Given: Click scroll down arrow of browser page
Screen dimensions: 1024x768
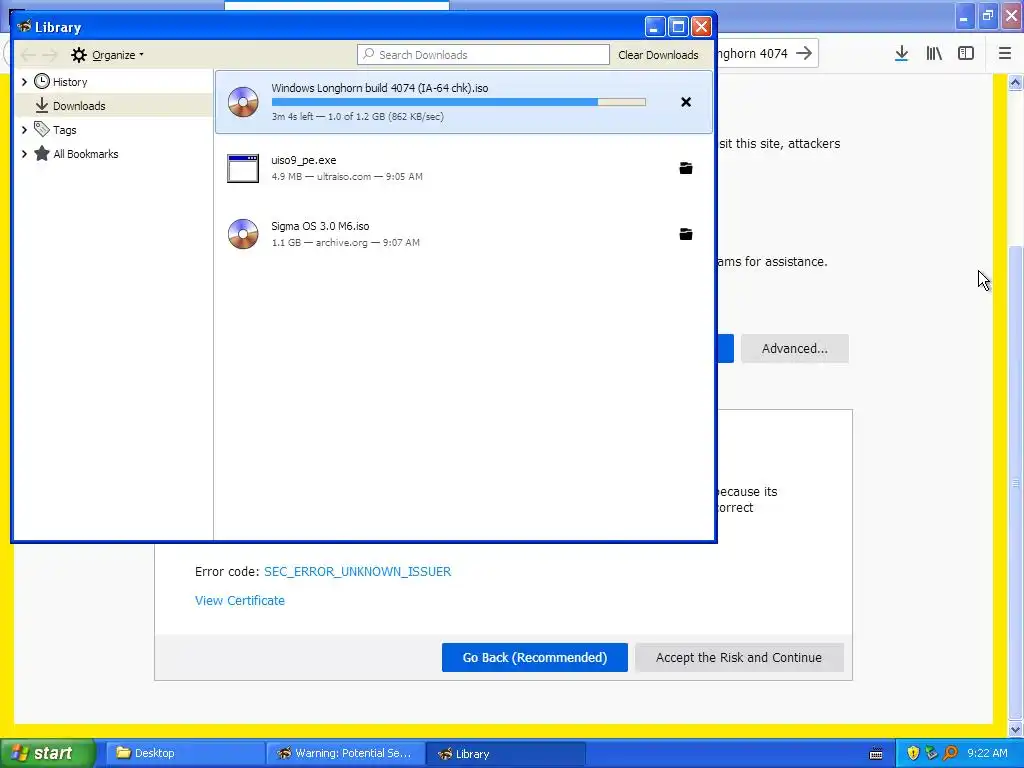Looking at the screenshot, I should [x=1016, y=729].
